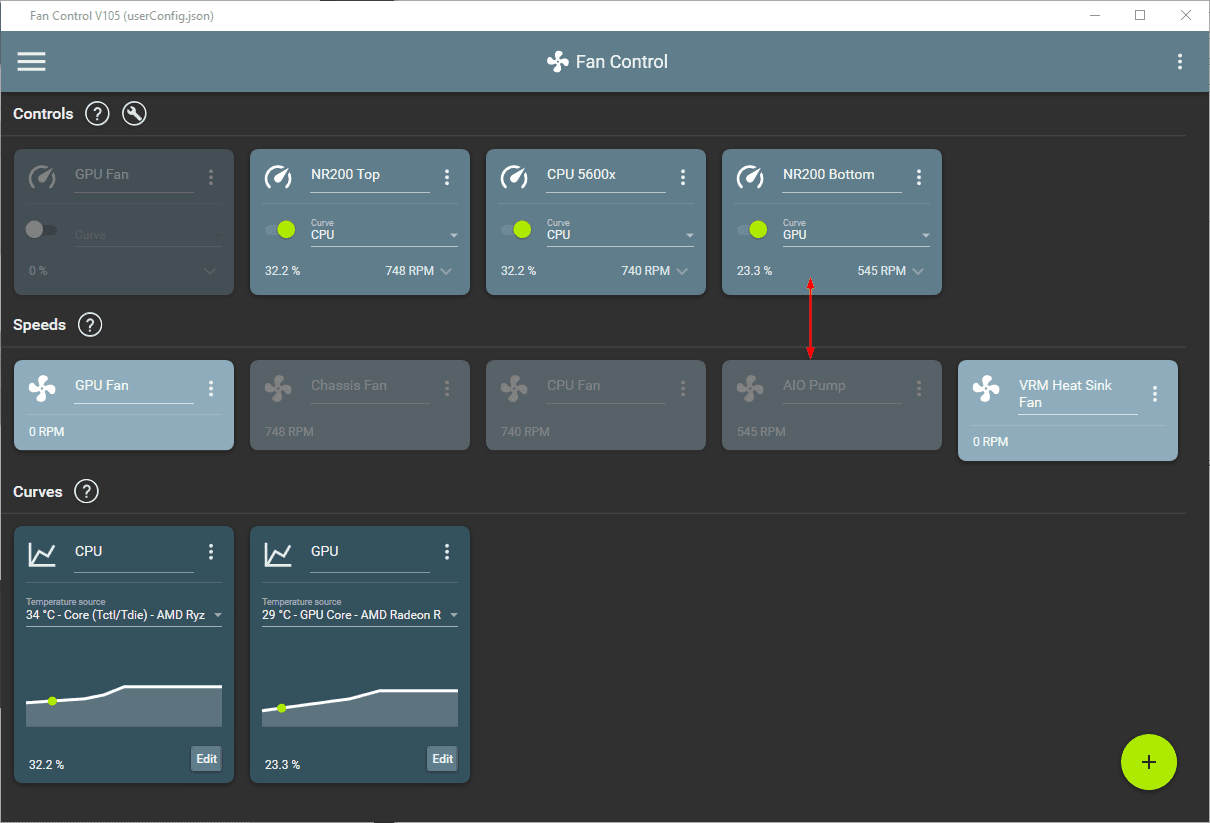Click the fan icon on Chassis Fan card

pyautogui.click(x=278, y=388)
